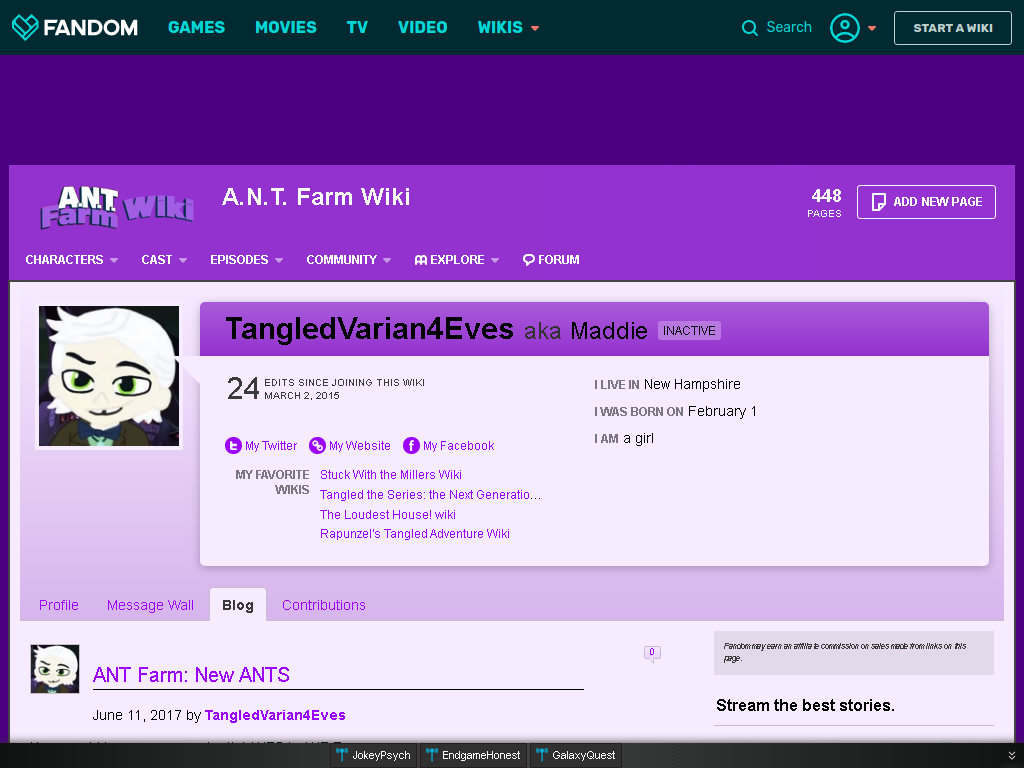Click the Add New Page button

926,202
